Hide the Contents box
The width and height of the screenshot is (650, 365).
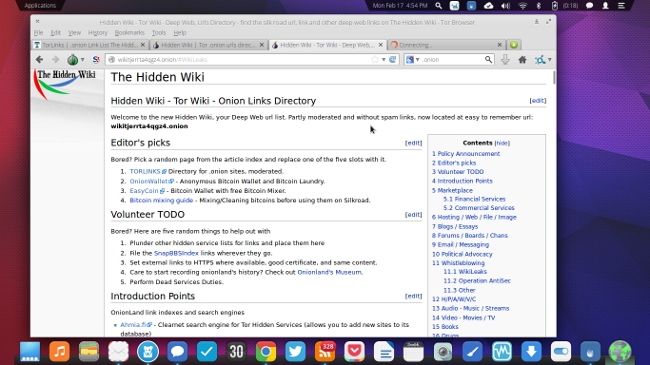502,143
